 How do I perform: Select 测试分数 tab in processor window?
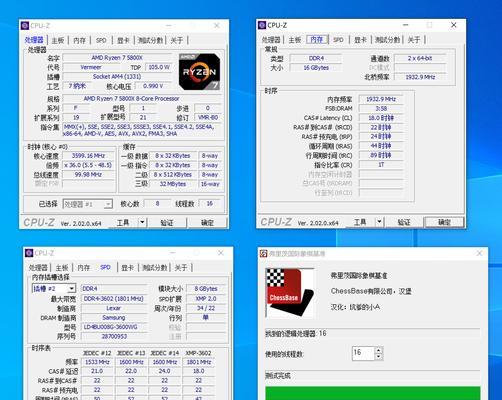(x=150, y=40)
